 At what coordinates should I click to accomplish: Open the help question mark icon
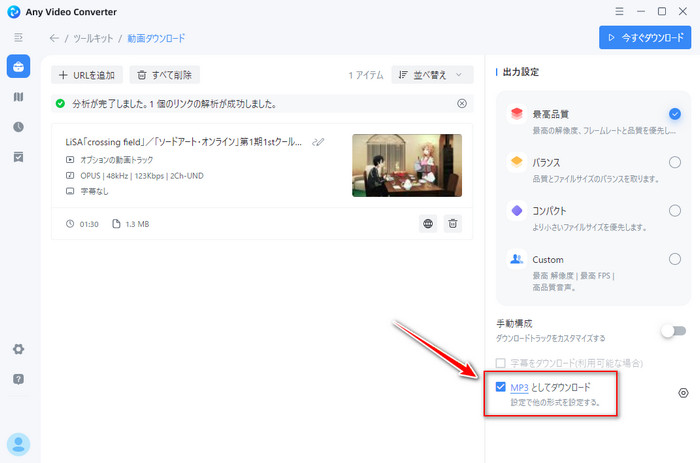tap(18, 379)
